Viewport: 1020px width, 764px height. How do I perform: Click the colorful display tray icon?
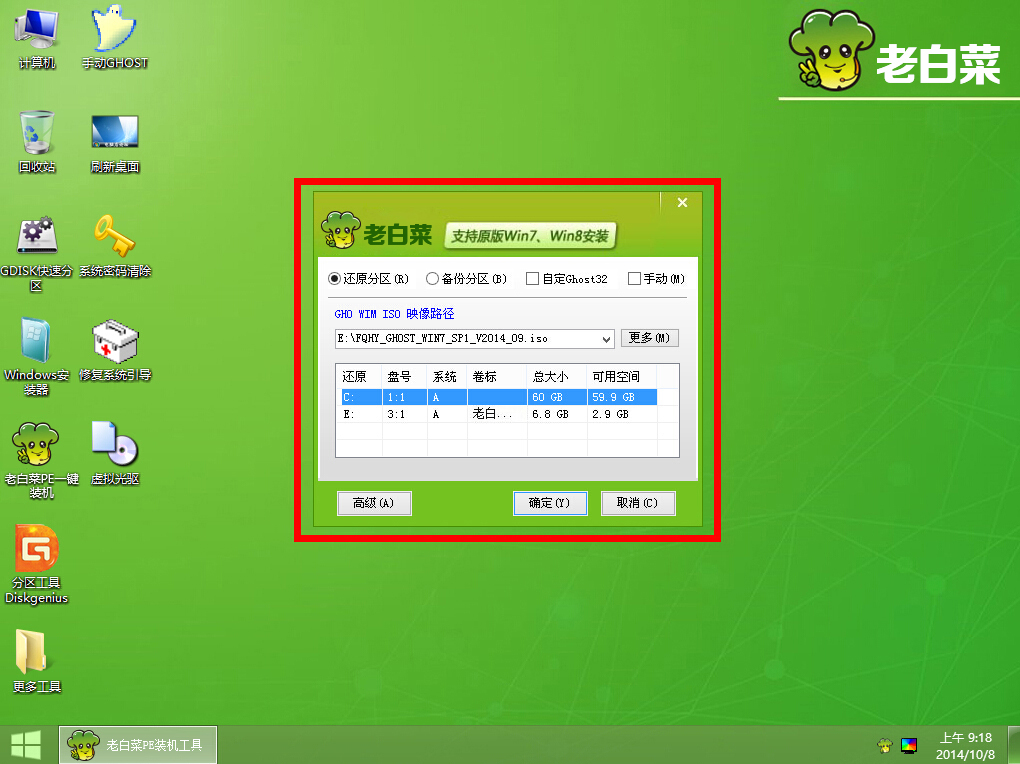pos(909,745)
